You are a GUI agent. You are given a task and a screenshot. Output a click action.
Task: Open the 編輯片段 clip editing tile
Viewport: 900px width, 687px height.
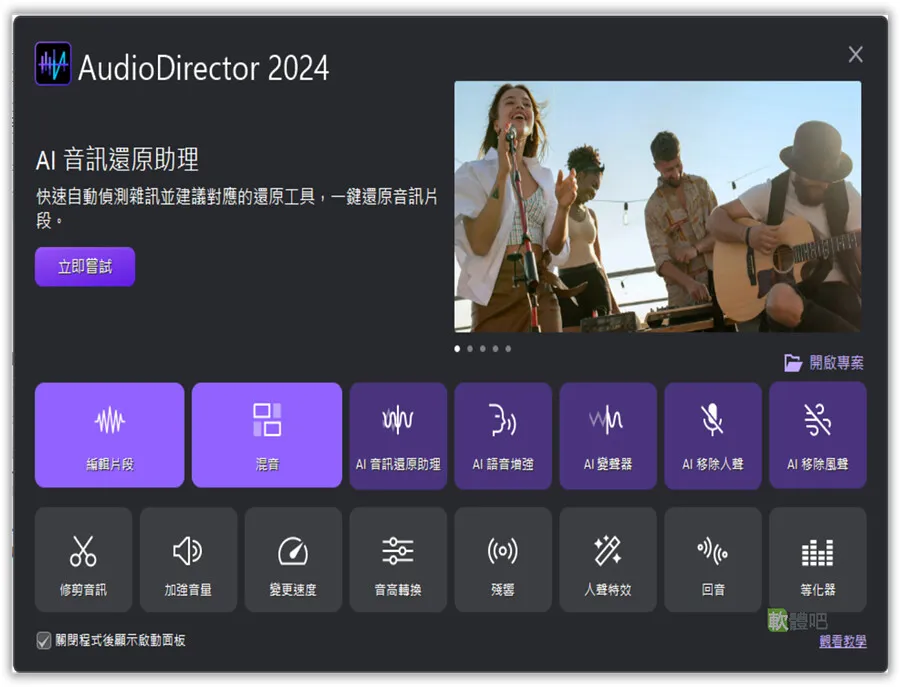110,435
